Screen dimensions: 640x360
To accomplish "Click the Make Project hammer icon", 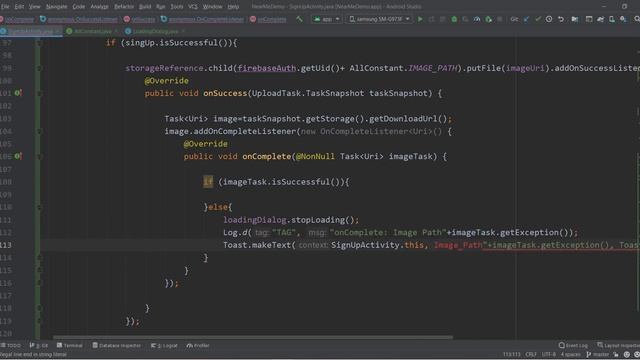I will pyautogui.click(x=299, y=19).
